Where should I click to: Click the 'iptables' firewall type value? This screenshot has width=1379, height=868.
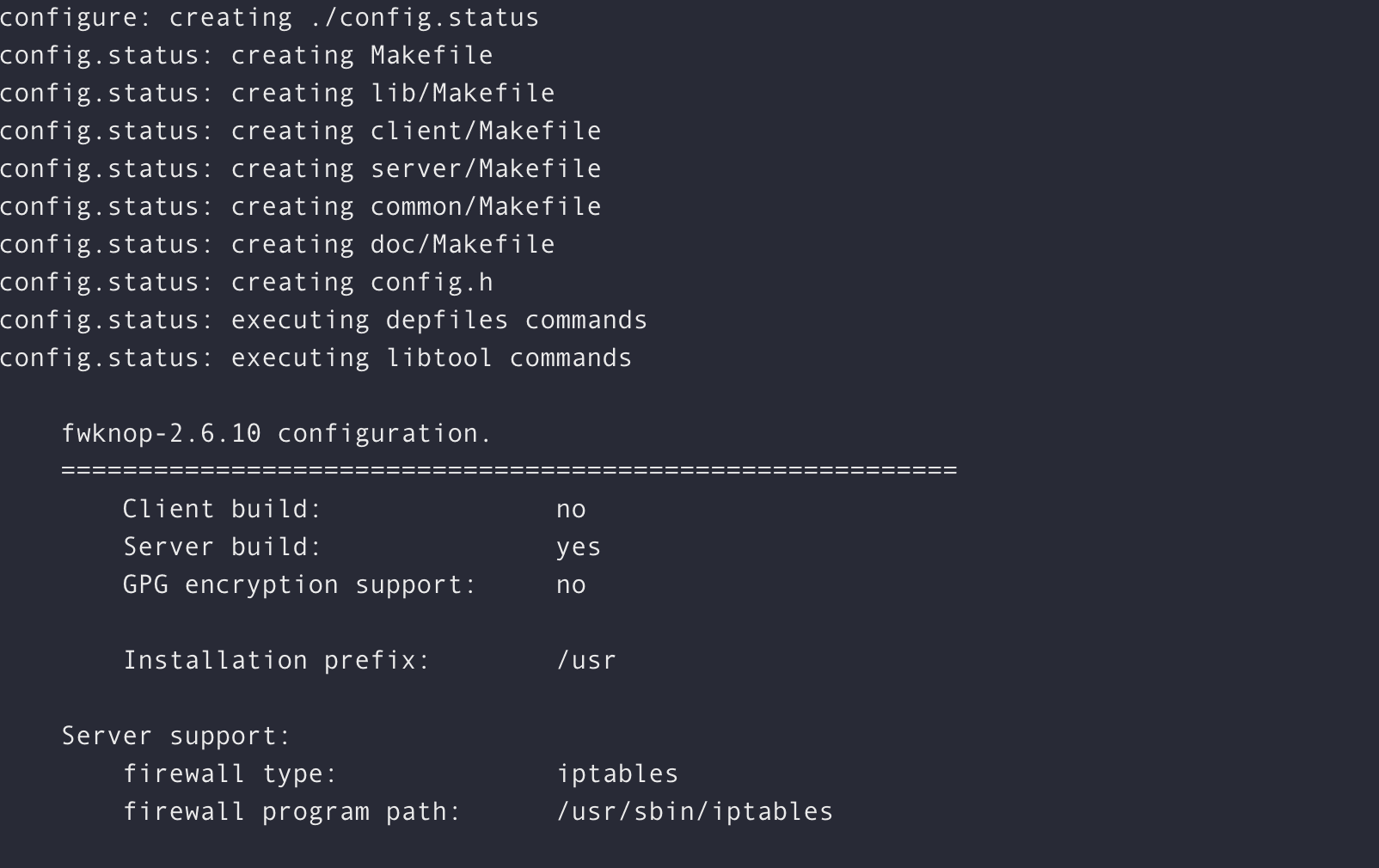tap(617, 773)
